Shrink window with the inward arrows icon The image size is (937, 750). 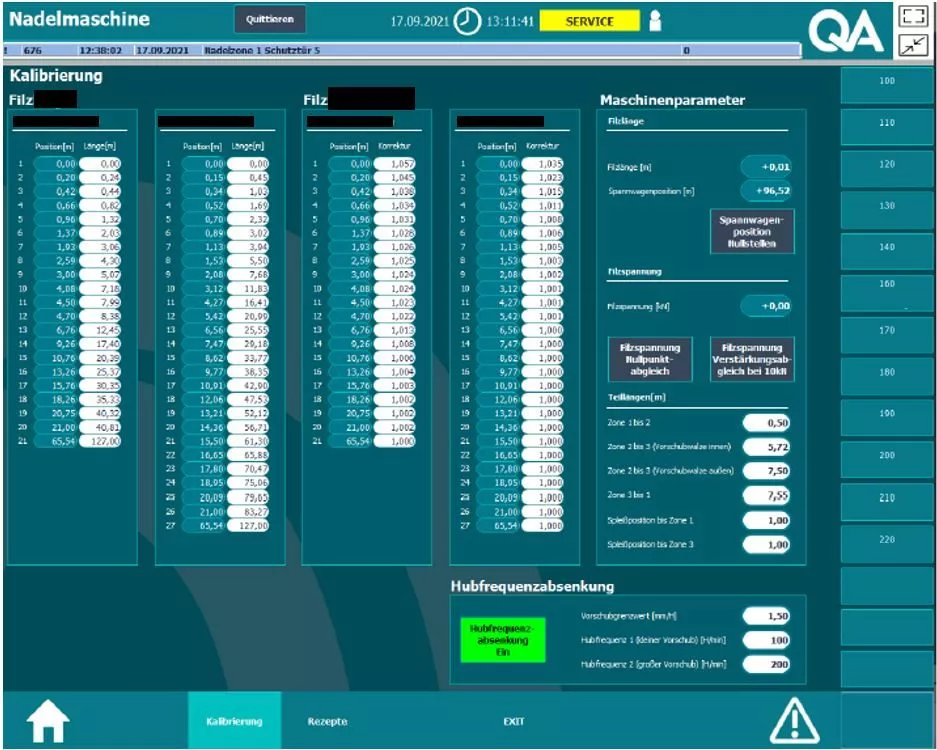[x=912, y=45]
